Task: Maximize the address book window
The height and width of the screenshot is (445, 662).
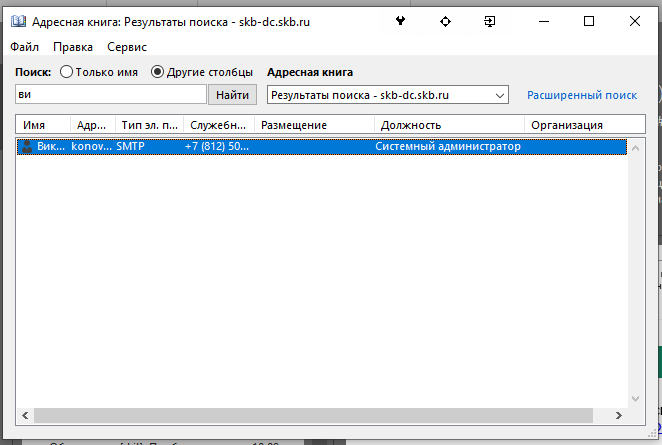Action: click(x=589, y=21)
